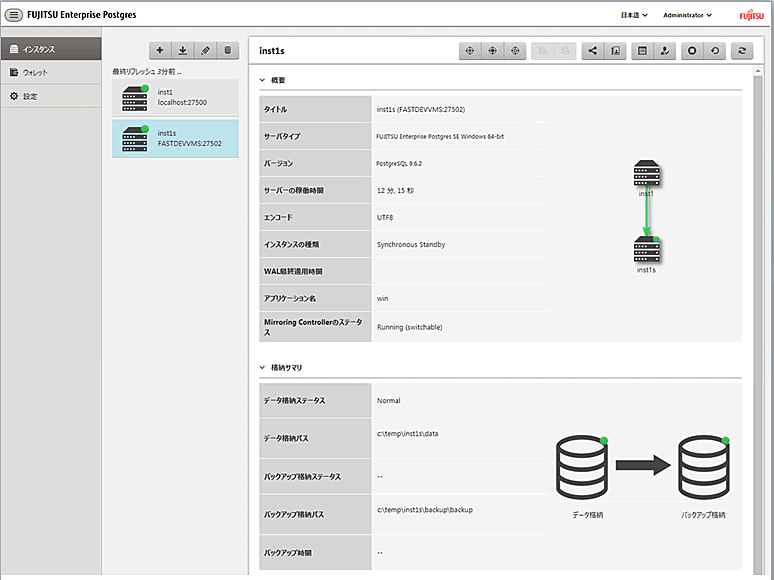The width and height of the screenshot is (774, 580).
Task: Click the データ格納 database cylinder icon
Action: (582, 467)
